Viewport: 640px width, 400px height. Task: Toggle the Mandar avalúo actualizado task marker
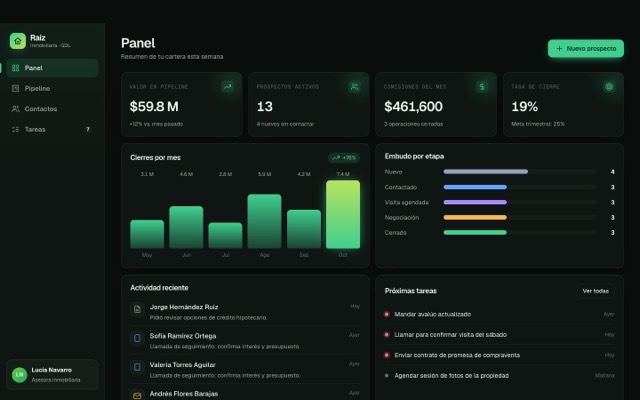[387, 314]
